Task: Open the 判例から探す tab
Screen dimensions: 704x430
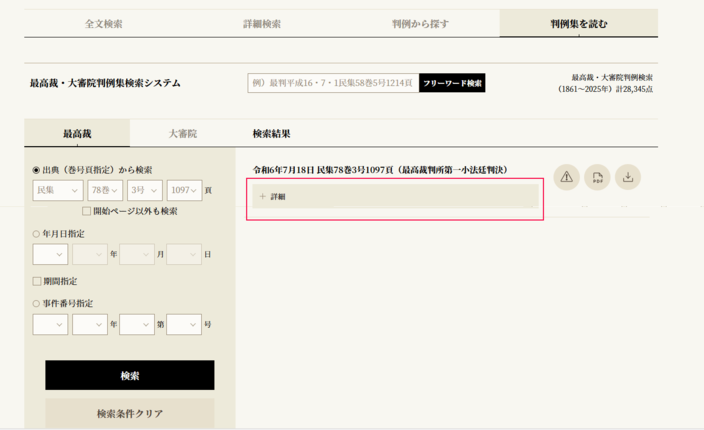Action: tap(420, 23)
